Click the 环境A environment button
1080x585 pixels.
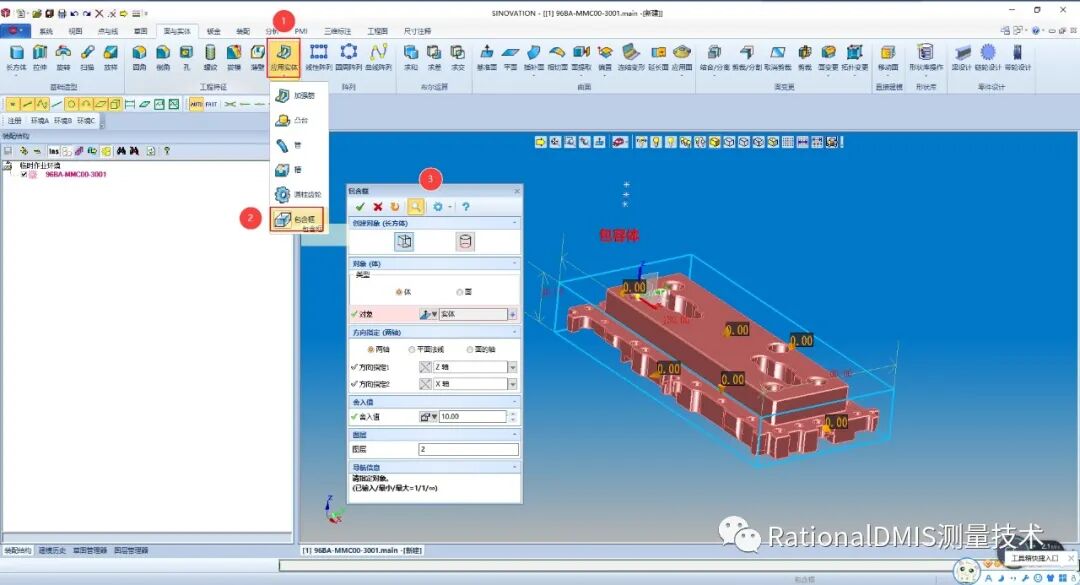tap(40, 121)
